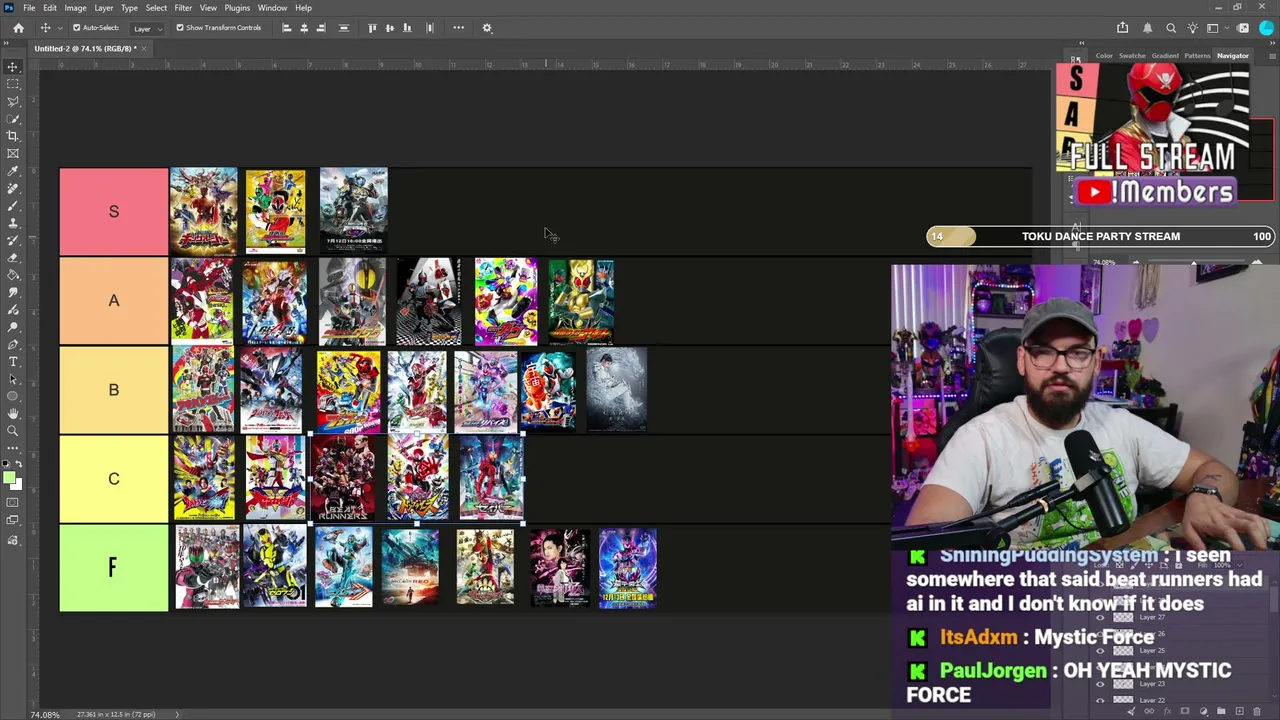Select the Zoom tool

[x=13, y=431]
